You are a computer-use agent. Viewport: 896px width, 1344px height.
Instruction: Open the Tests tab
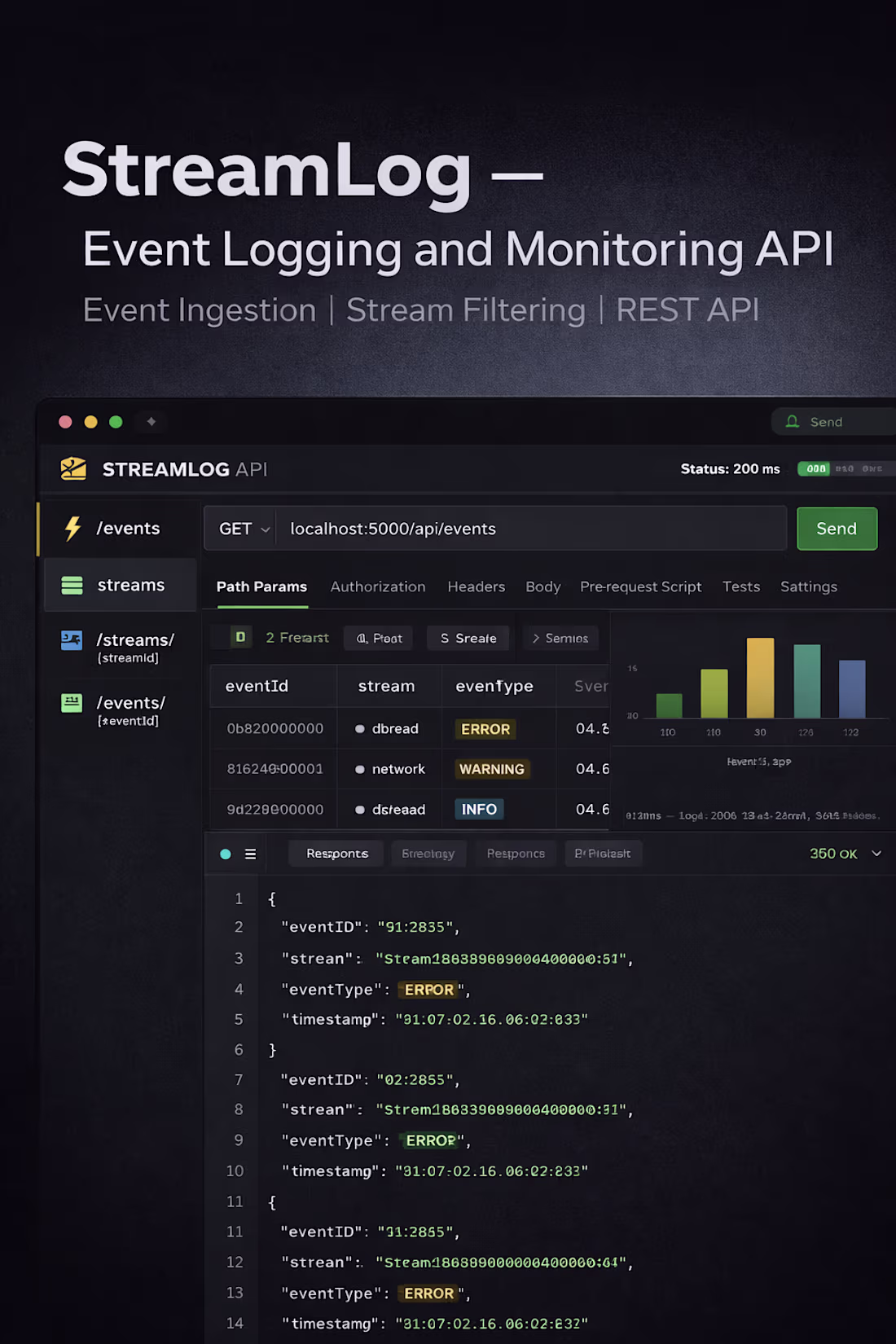[x=741, y=586]
